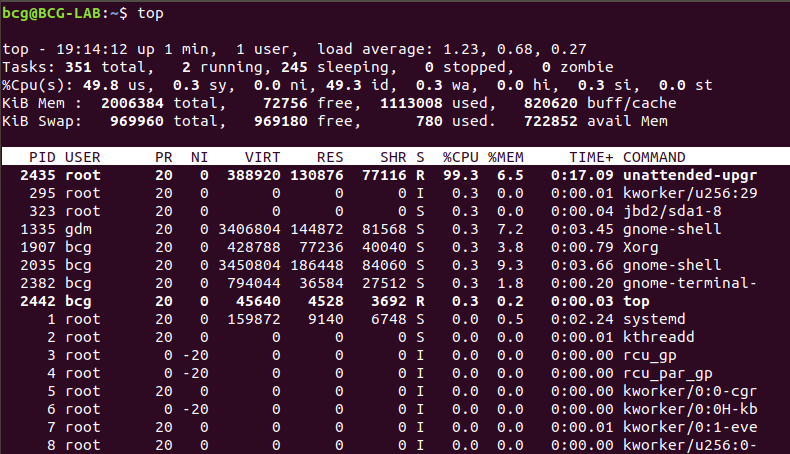Click the 0:17.09 TIME+ value
790x454 pixels.
(x=582, y=175)
